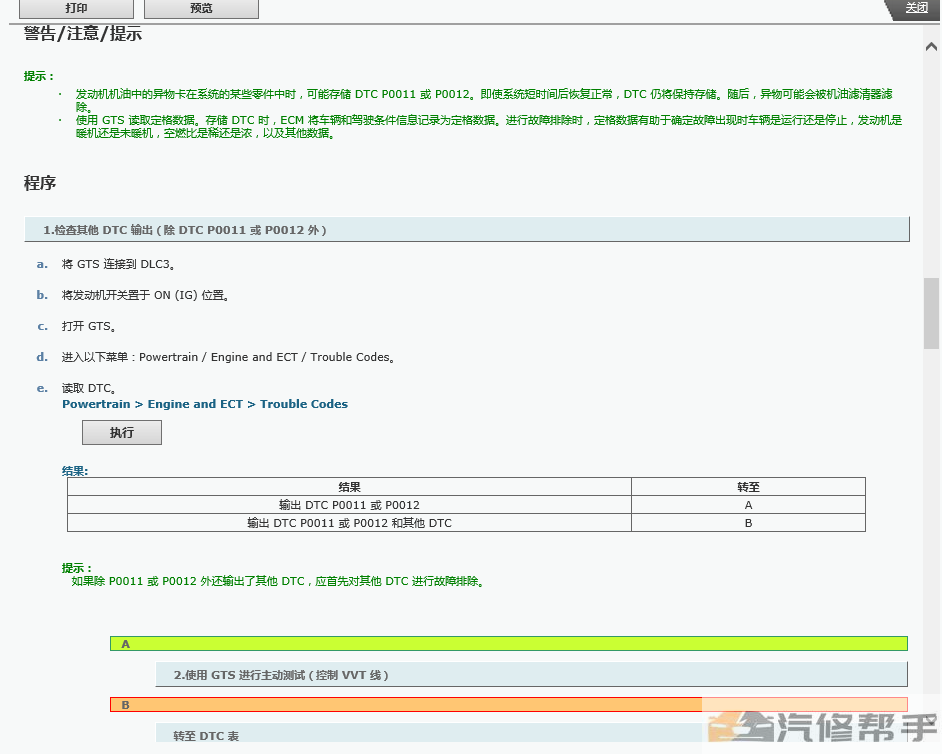Click the 执行 (Execute) button

tap(122, 433)
